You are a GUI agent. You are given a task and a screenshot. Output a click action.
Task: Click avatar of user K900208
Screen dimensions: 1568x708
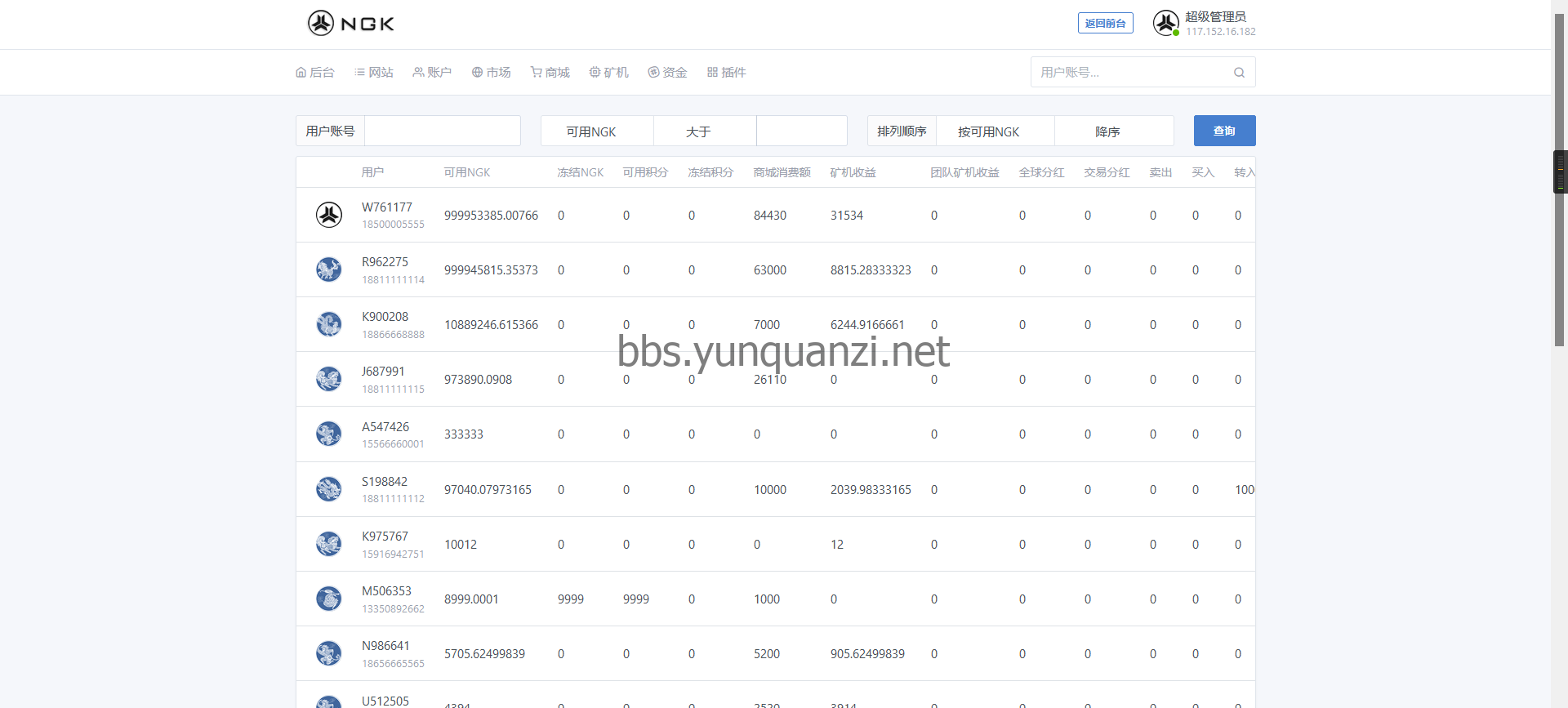click(329, 324)
